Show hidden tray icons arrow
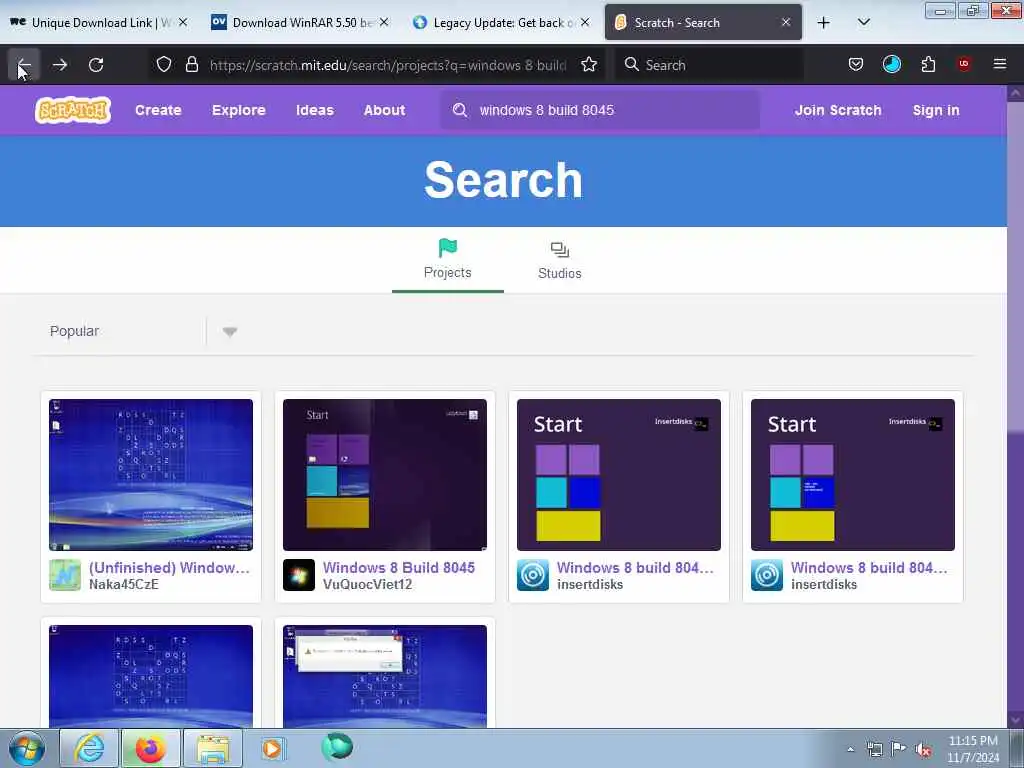Viewport: 1024px width, 768px height. coord(850,749)
